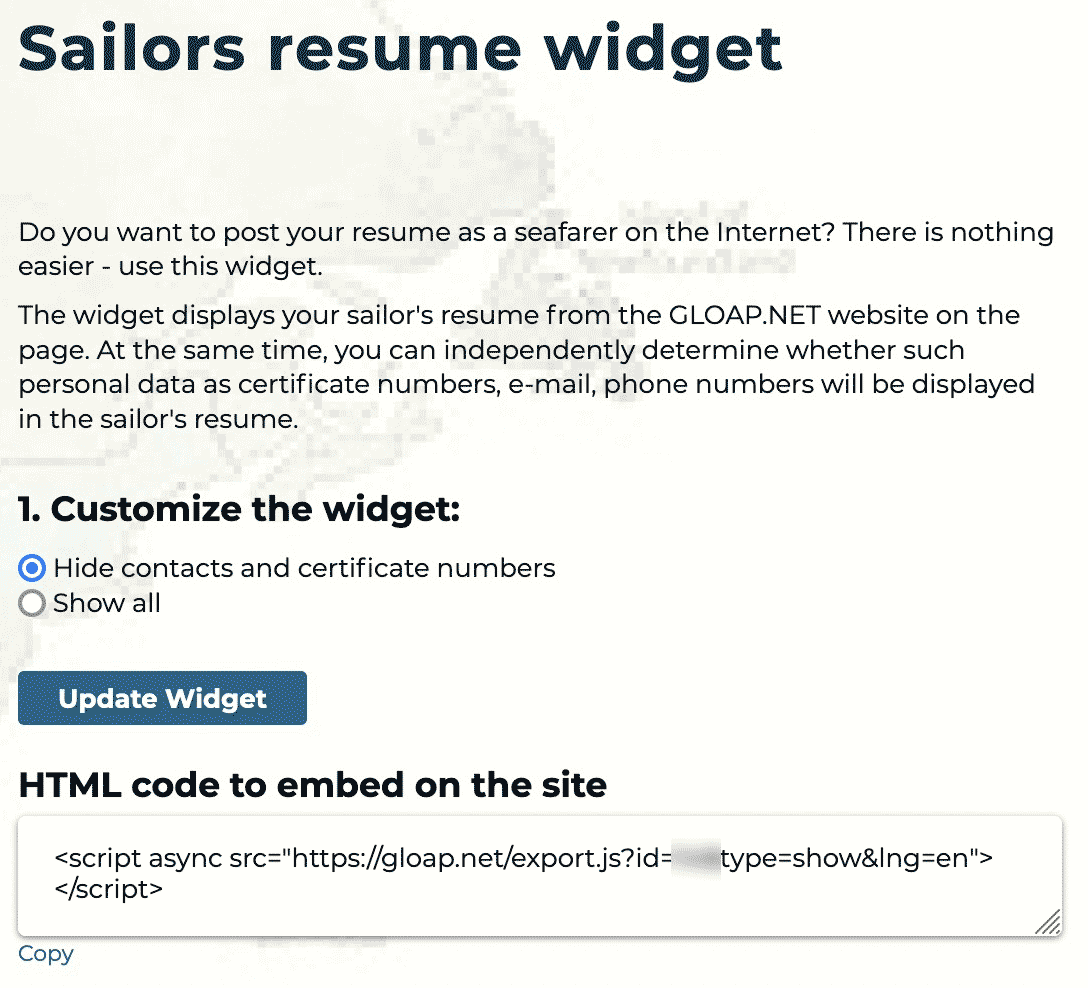Click the GLOAP.NET text in the description

[x=745, y=315]
